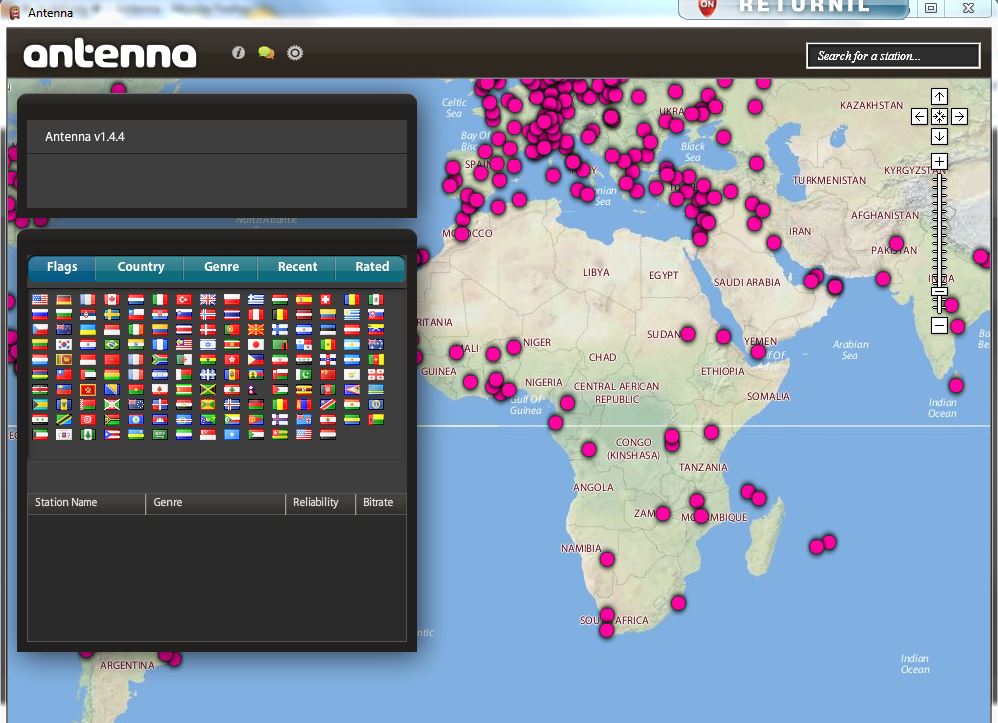998x723 pixels.
Task: Select the Macedonia flag
Action: tap(256, 330)
